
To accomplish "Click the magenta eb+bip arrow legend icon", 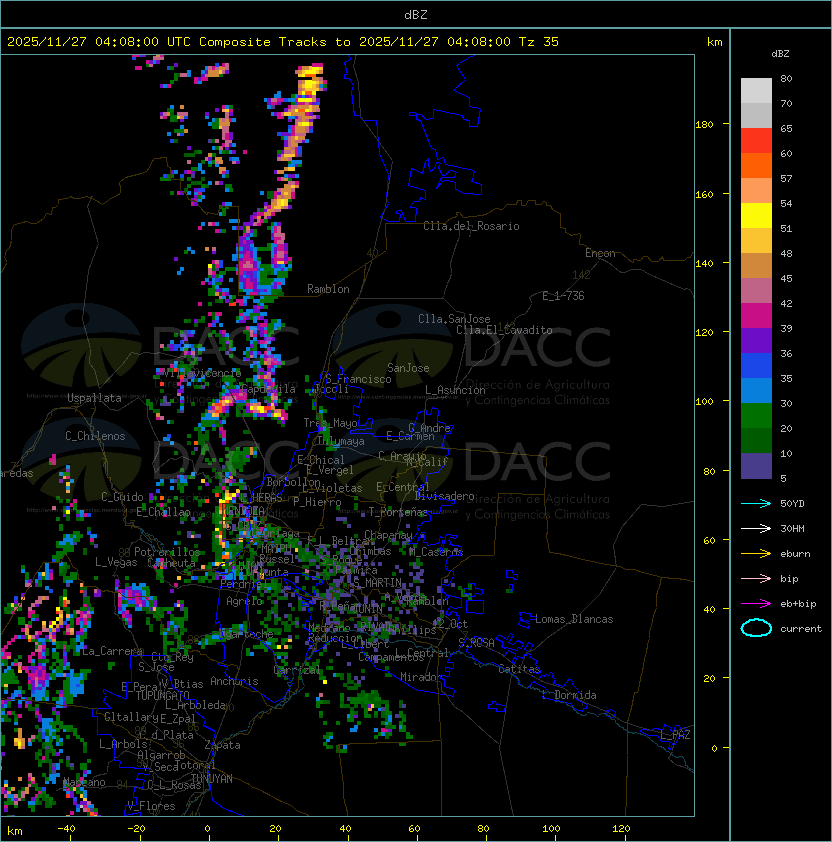I will (x=756, y=604).
